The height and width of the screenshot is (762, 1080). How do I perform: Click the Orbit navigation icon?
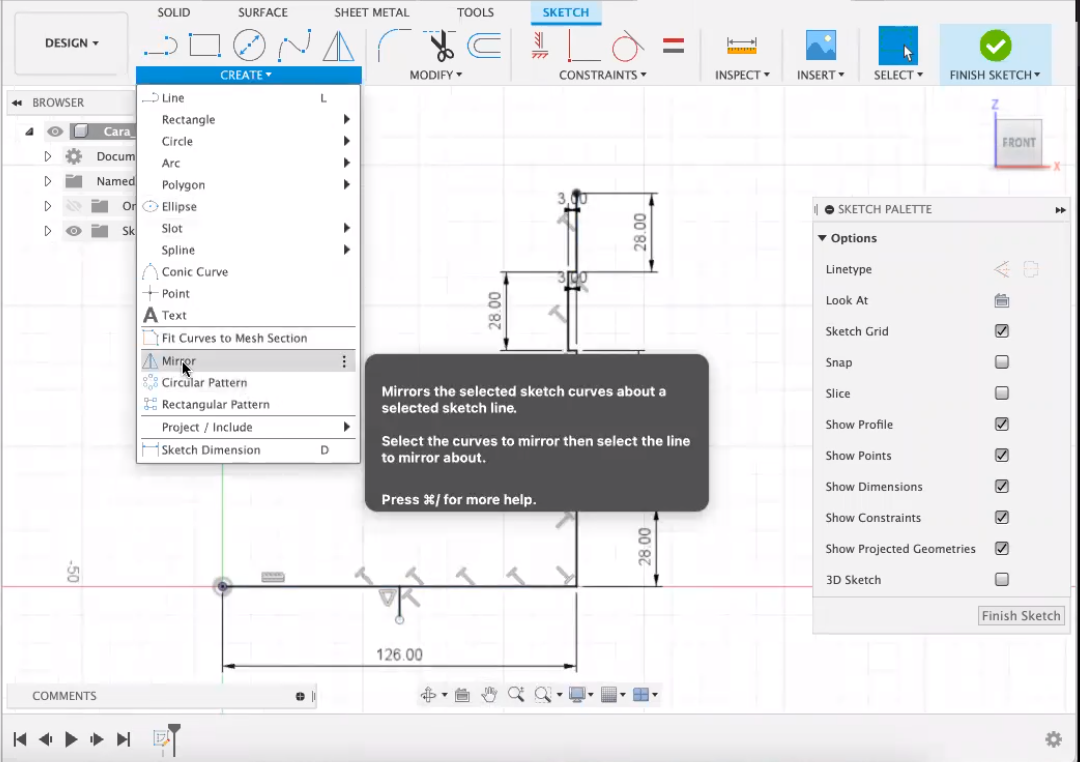click(x=428, y=694)
